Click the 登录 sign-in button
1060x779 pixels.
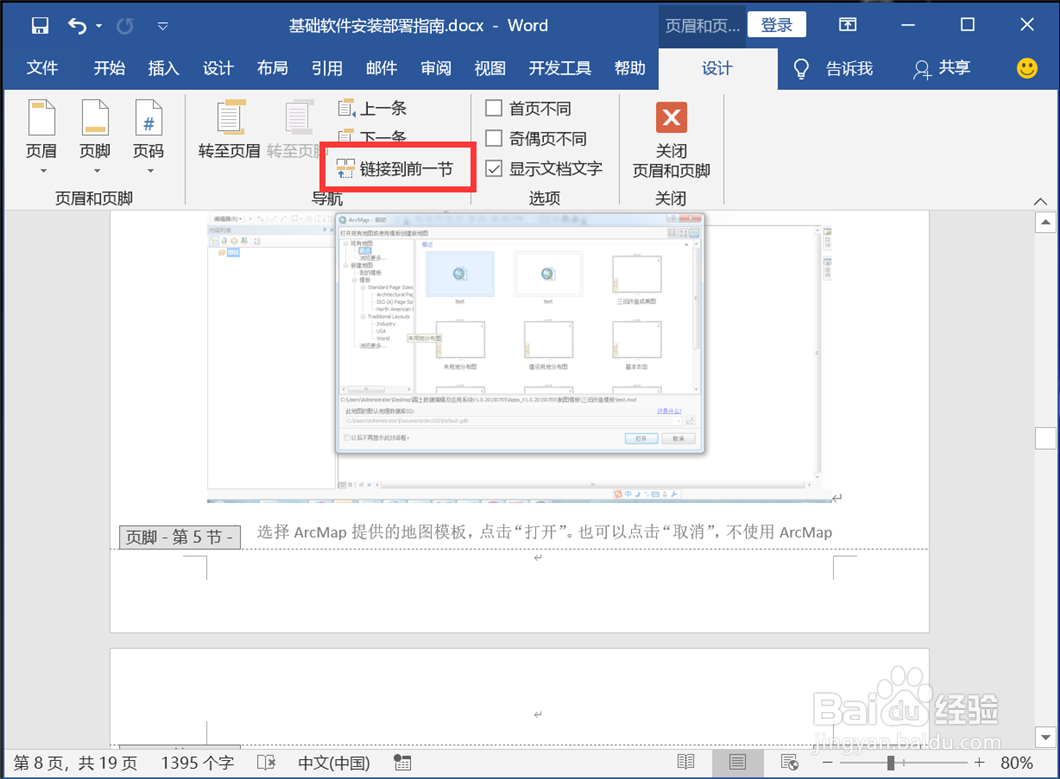click(x=777, y=25)
